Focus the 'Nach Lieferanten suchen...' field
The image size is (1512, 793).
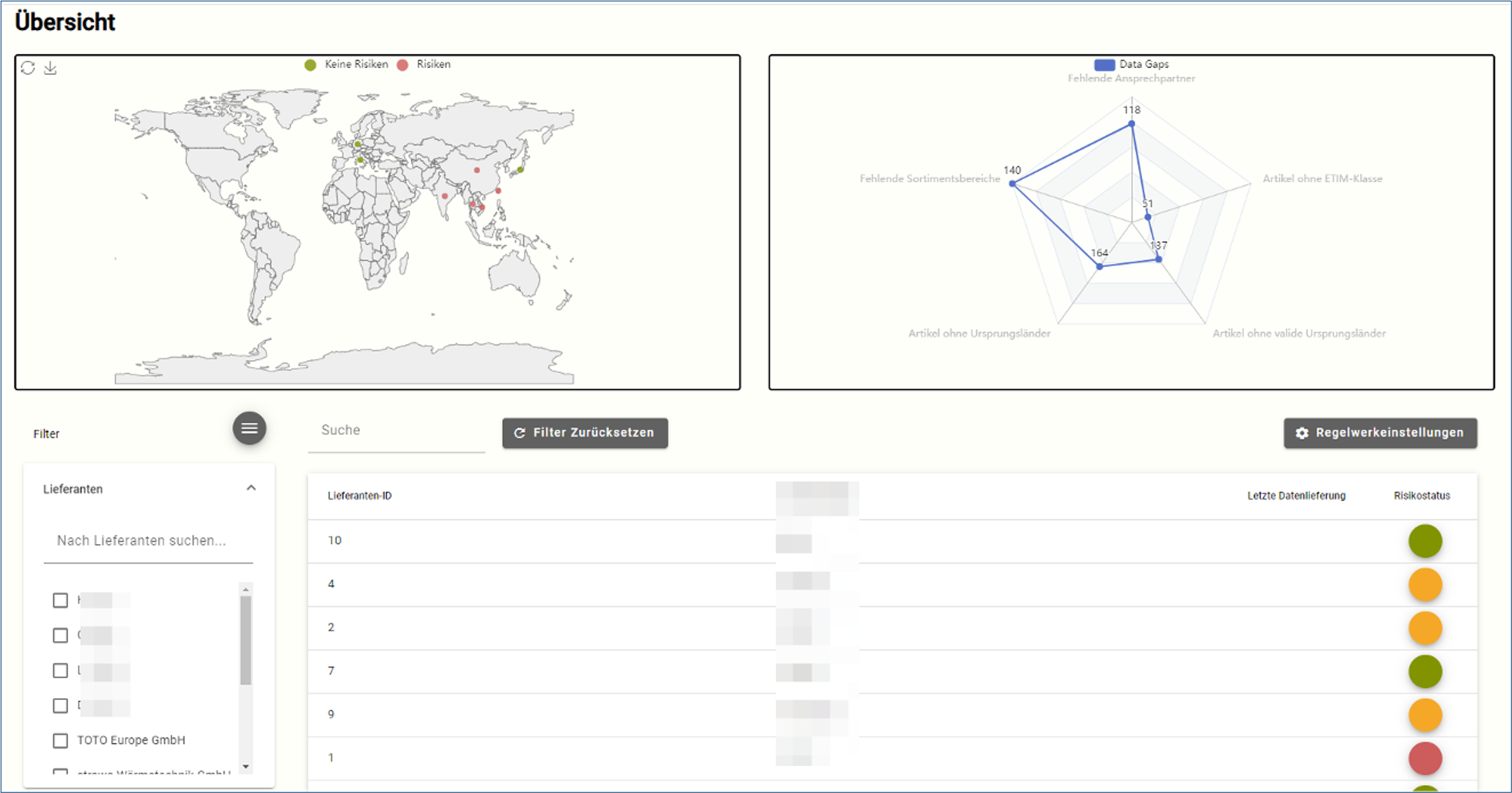148,541
